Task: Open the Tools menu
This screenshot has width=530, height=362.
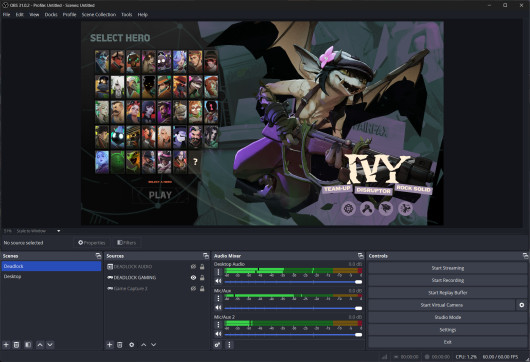Action: (x=127, y=15)
